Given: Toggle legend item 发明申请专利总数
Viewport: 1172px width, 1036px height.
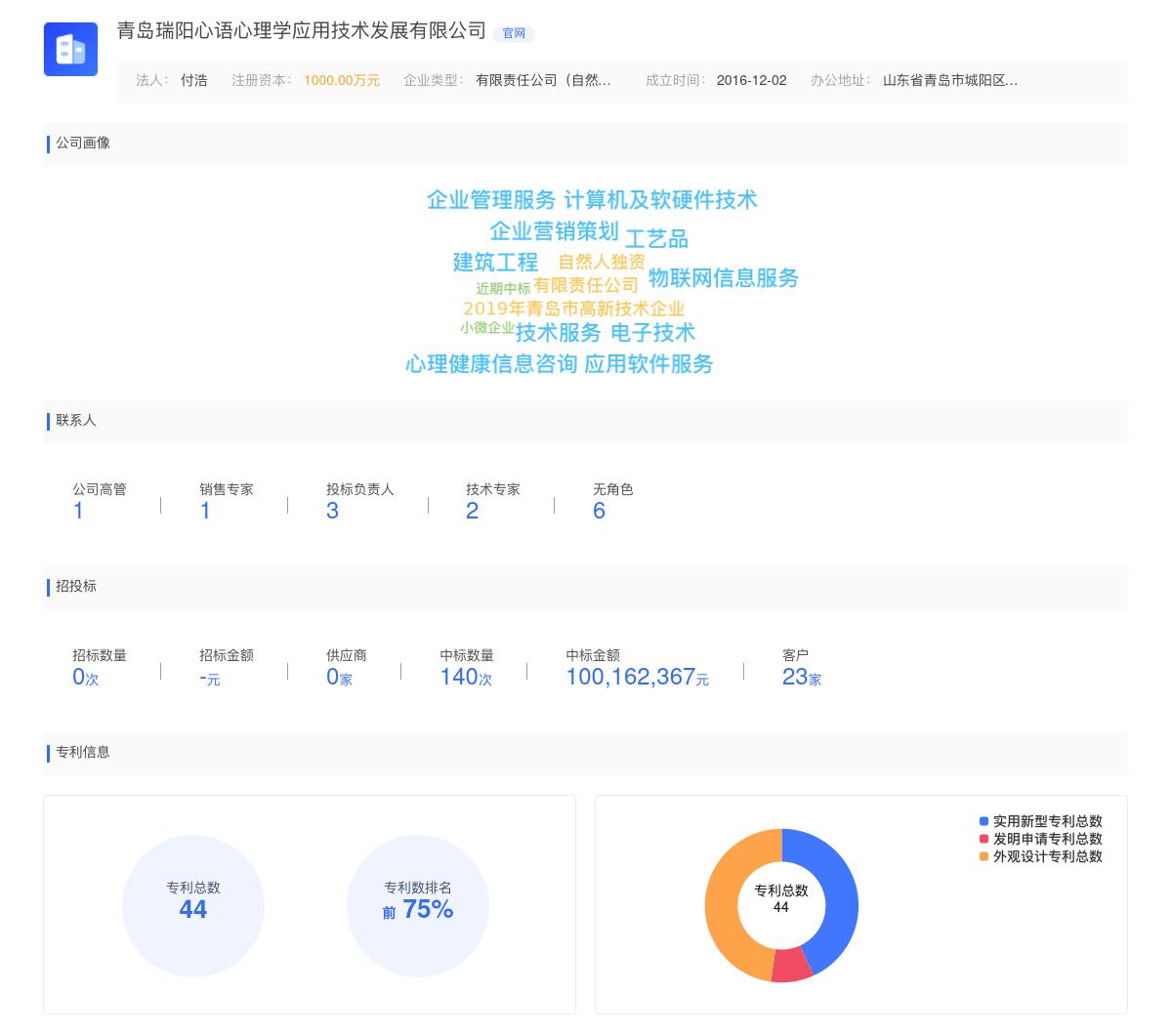Looking at the screenshot, I should click(x=1041, y=839).
